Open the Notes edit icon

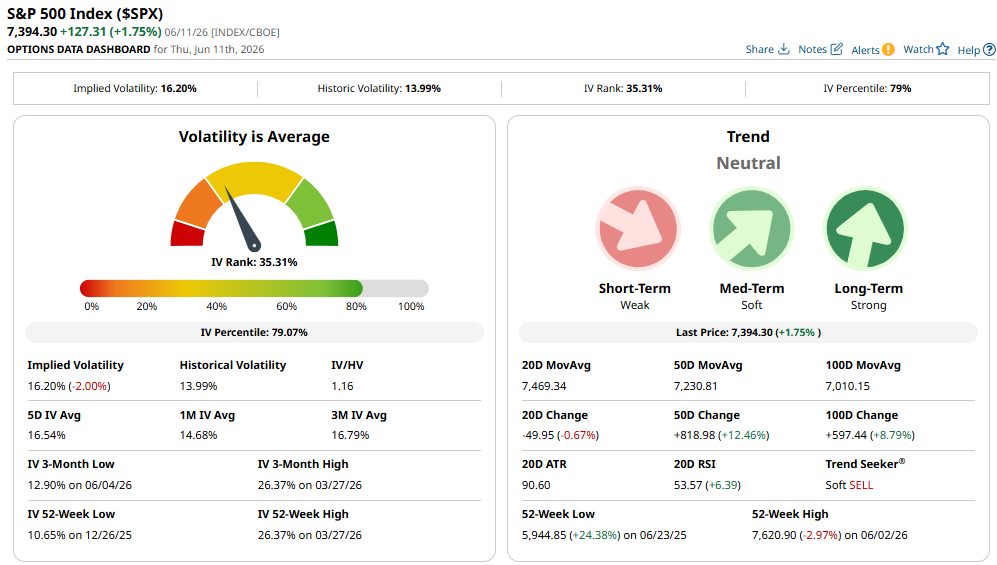[837, 49]
